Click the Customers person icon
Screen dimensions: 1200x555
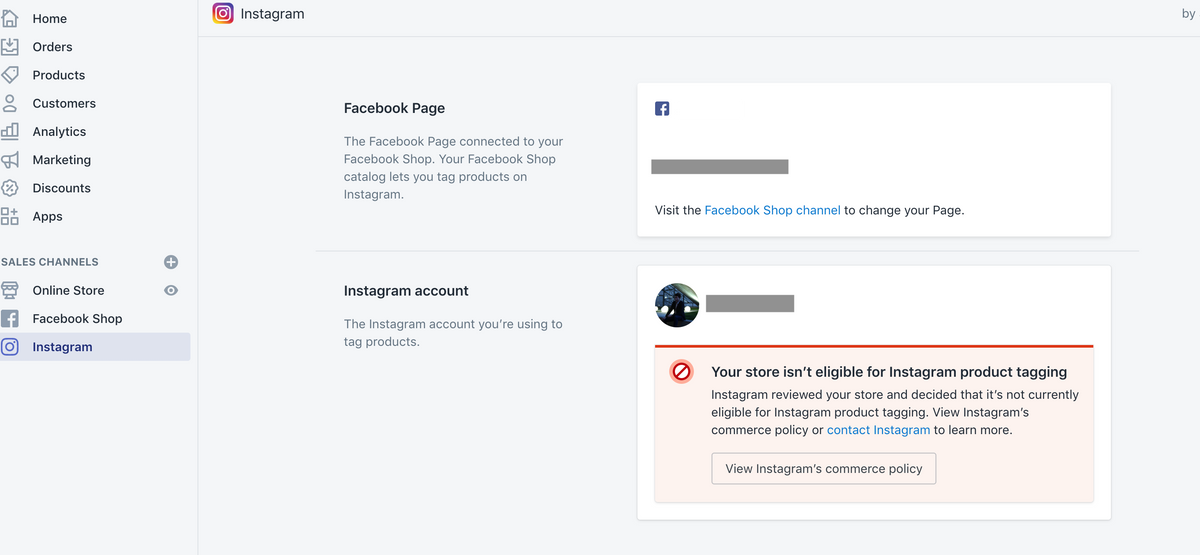10,103
